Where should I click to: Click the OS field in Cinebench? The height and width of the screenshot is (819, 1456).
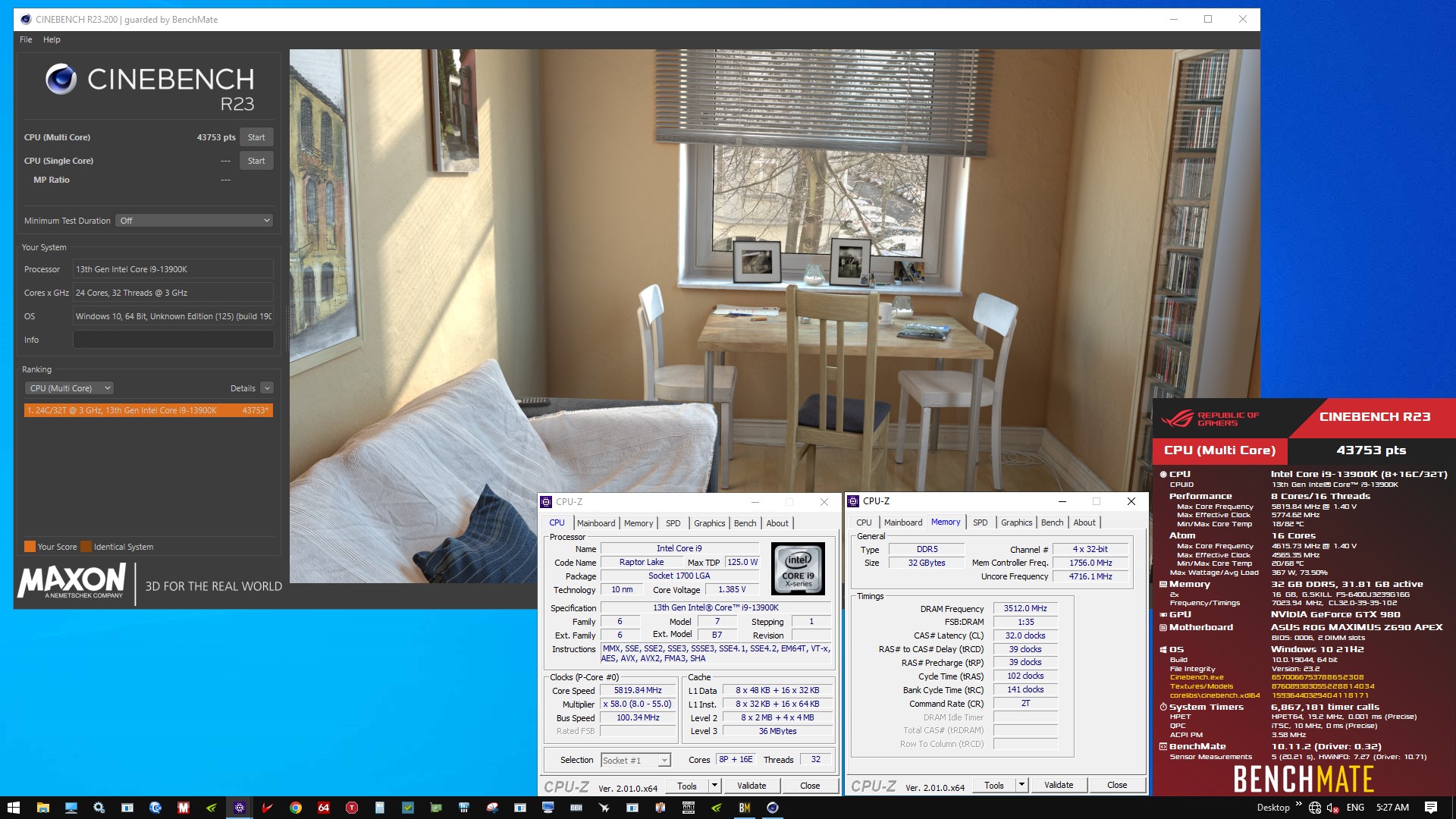[x=173, y=316]
